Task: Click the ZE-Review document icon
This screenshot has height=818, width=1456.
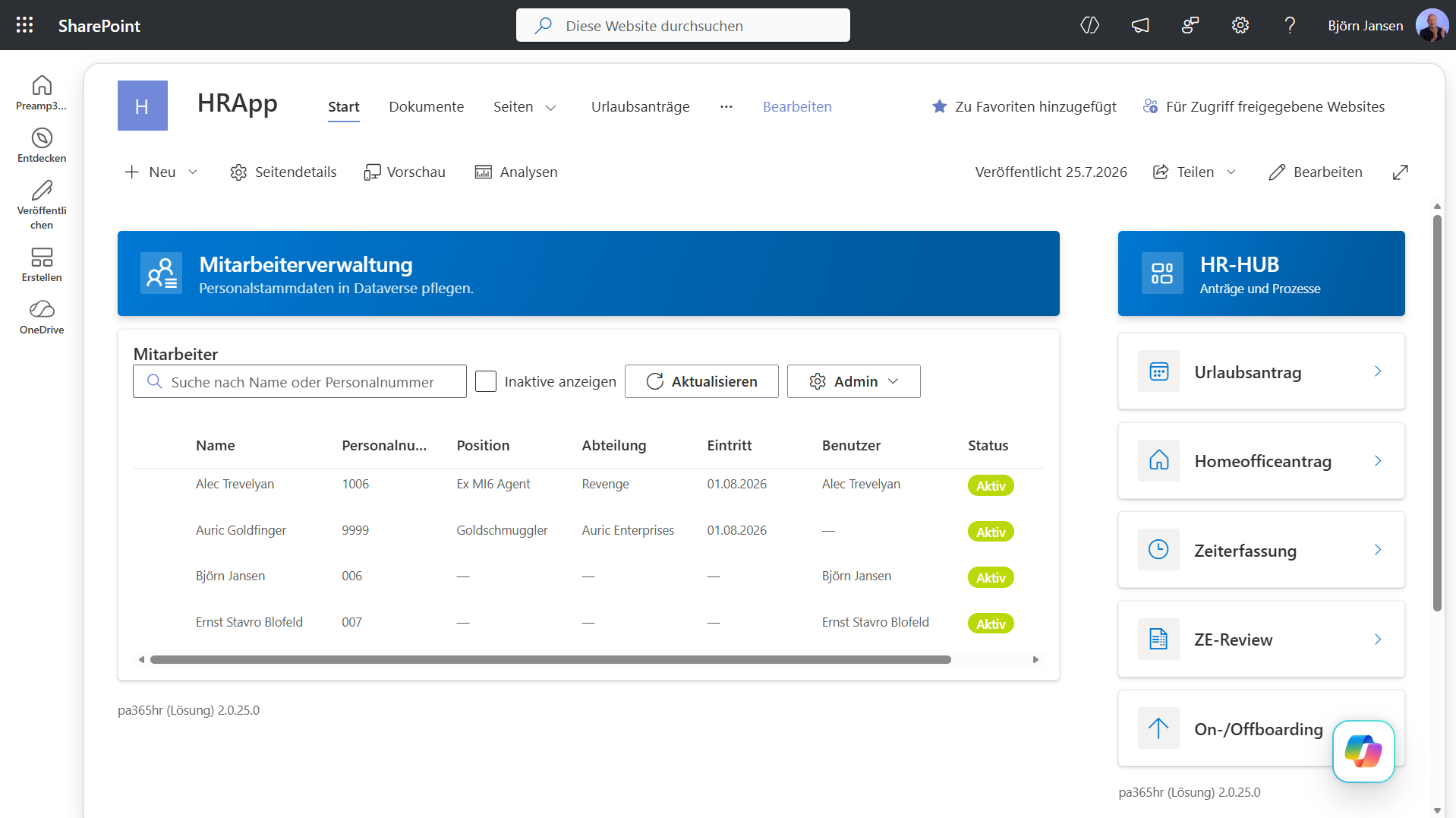Action: 1158,639
